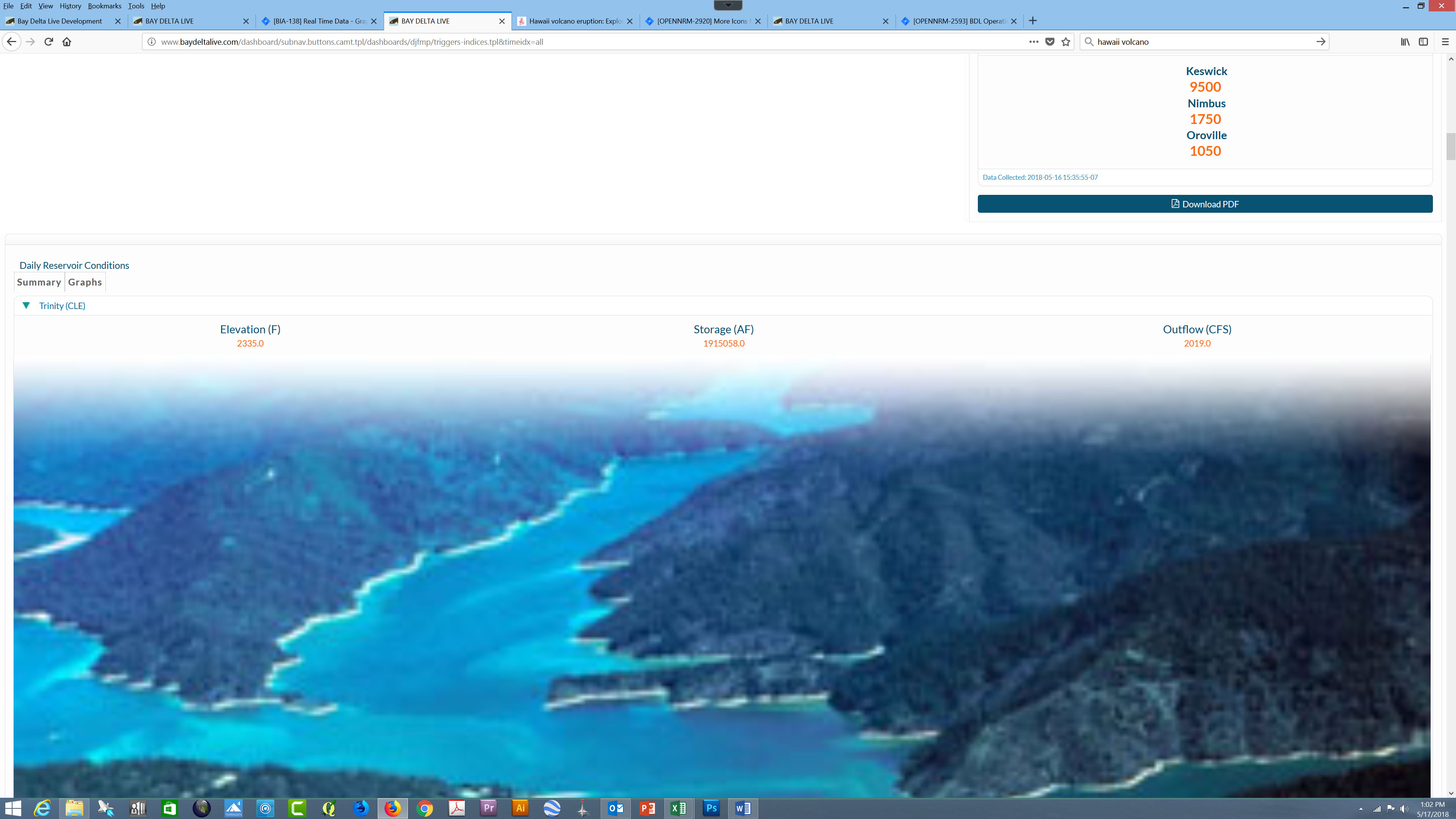
Task: Click the Trinity reservoir aerial image
Action: (722, 576)
